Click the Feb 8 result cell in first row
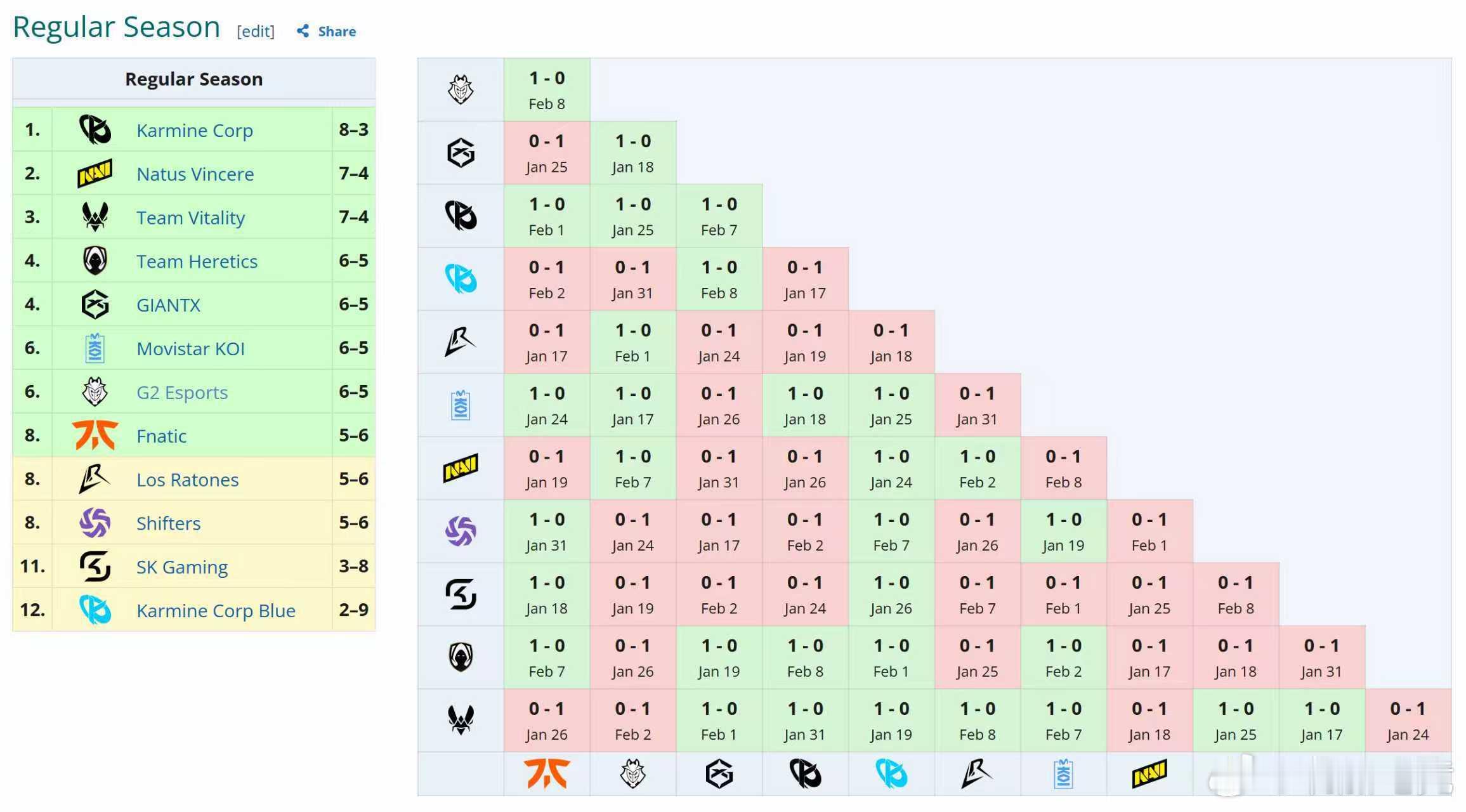1466x812 pixels. tap(546, 89)
